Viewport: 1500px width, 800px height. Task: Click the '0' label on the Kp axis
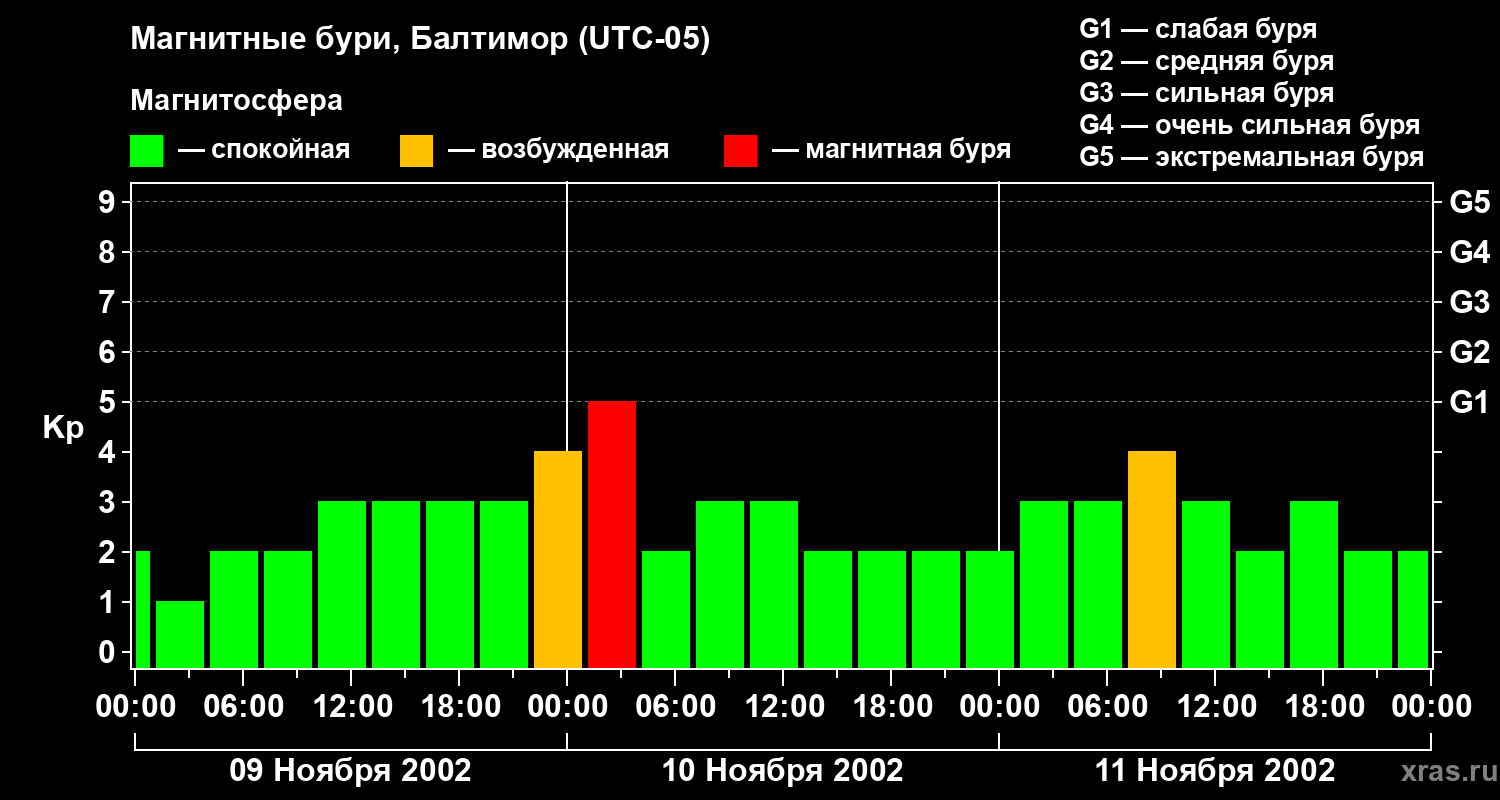coord(109,652)
